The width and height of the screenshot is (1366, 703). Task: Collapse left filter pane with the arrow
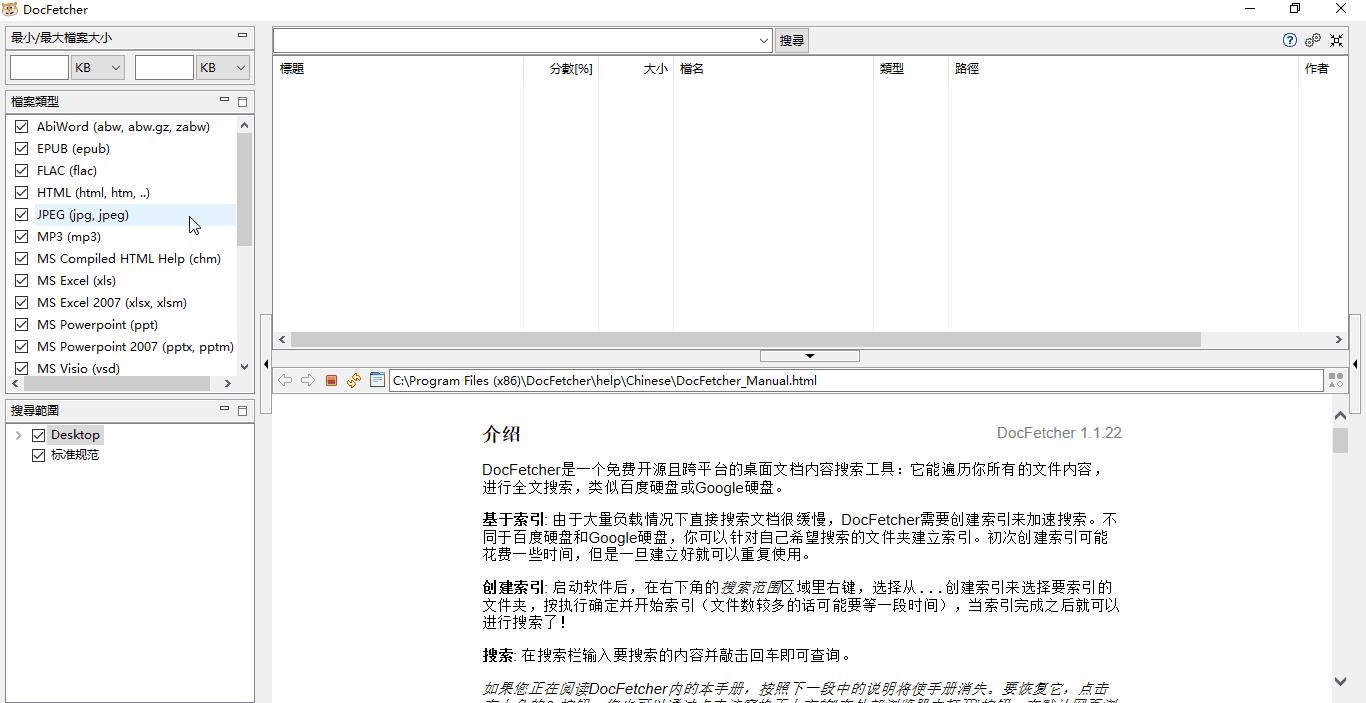(266, 364)
